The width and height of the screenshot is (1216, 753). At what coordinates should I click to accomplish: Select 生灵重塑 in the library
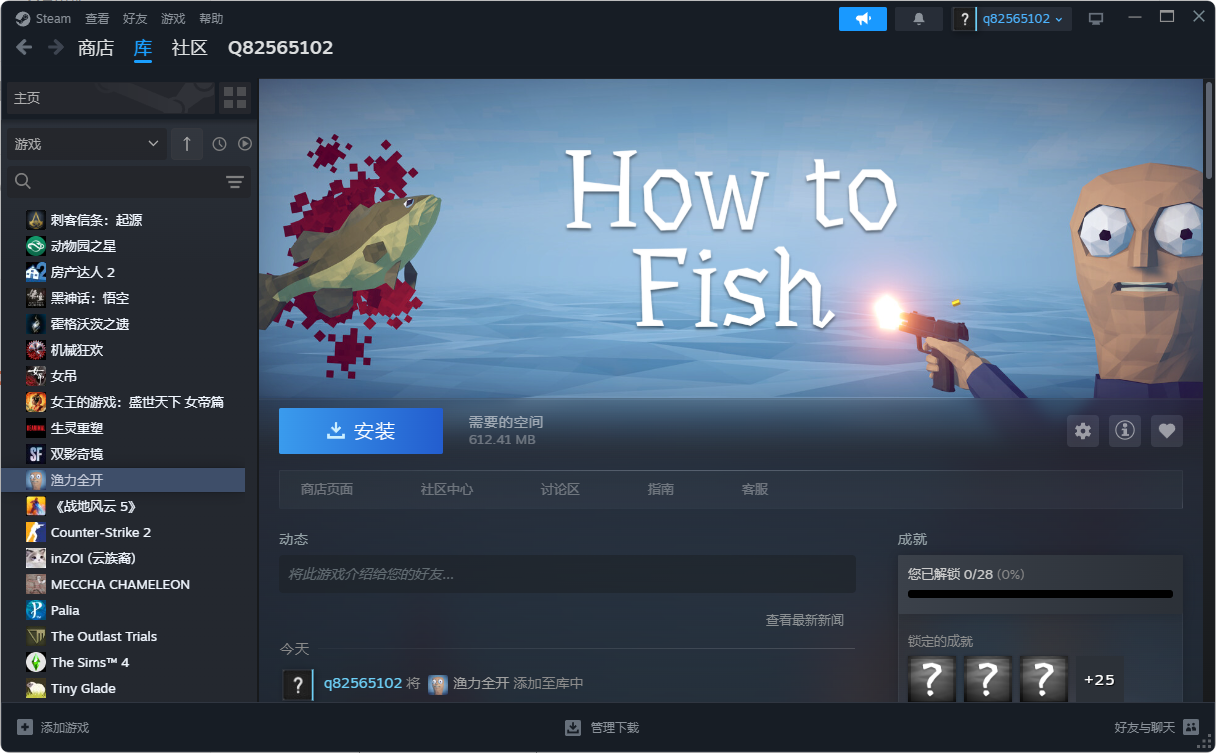click(123, 428)
